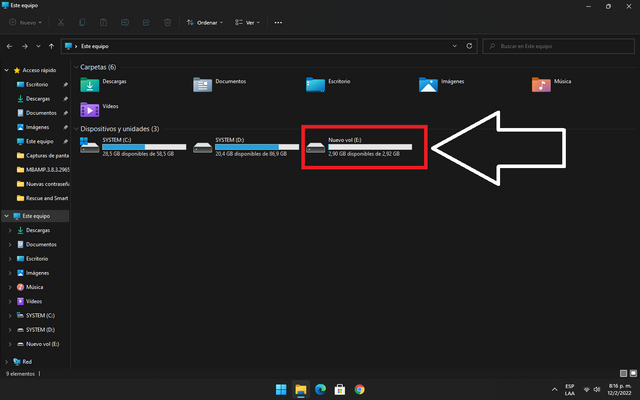Click Este equipo breadcrumb in address bar
The image size is (640, 400).
95,46
